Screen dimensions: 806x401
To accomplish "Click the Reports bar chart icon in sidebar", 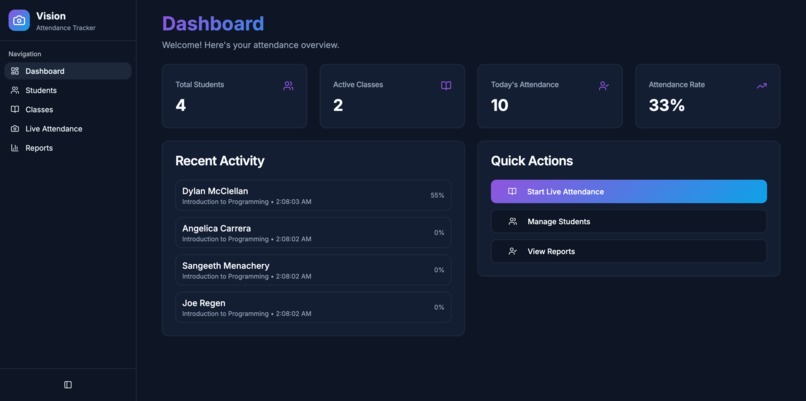I will pos(15,148).
